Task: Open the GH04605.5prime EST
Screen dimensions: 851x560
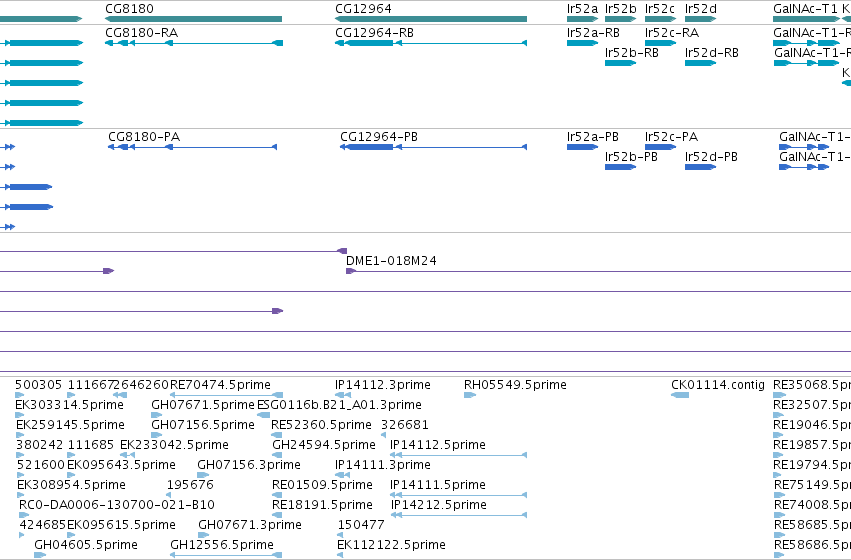Action: click(x=40, y=555)
